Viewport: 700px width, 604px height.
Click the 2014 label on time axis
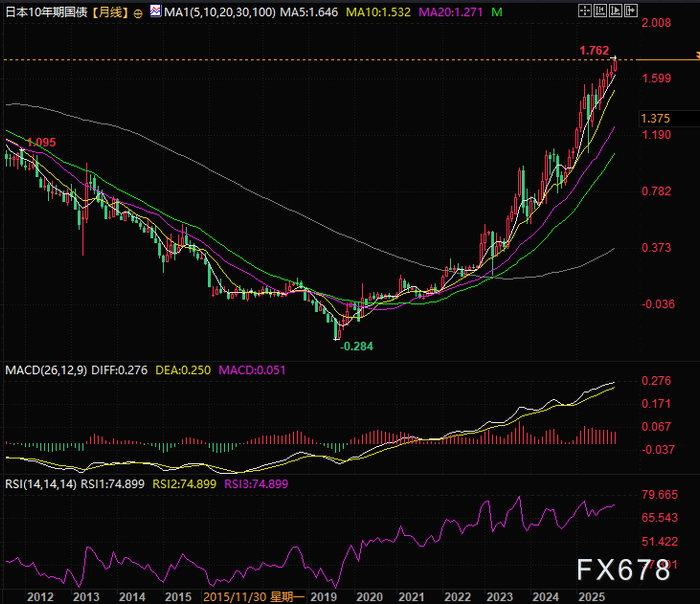tap(132, 597)
